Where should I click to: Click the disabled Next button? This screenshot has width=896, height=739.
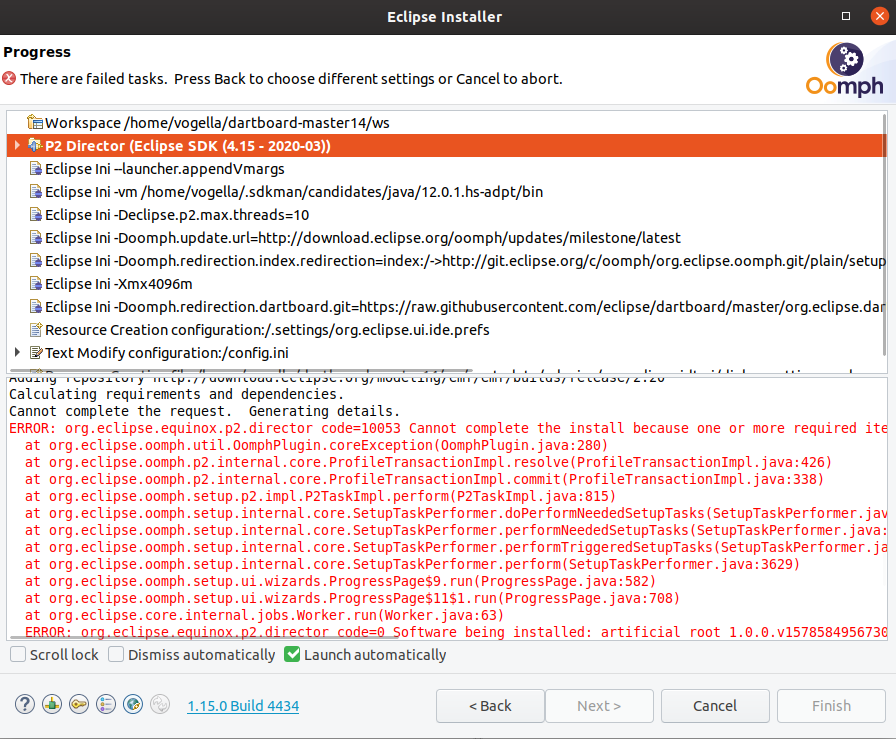coord(599,706)
